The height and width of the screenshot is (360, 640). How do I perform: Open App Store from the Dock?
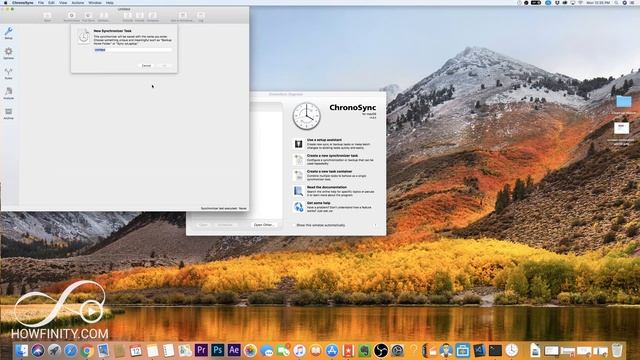(x=332, y=350)
